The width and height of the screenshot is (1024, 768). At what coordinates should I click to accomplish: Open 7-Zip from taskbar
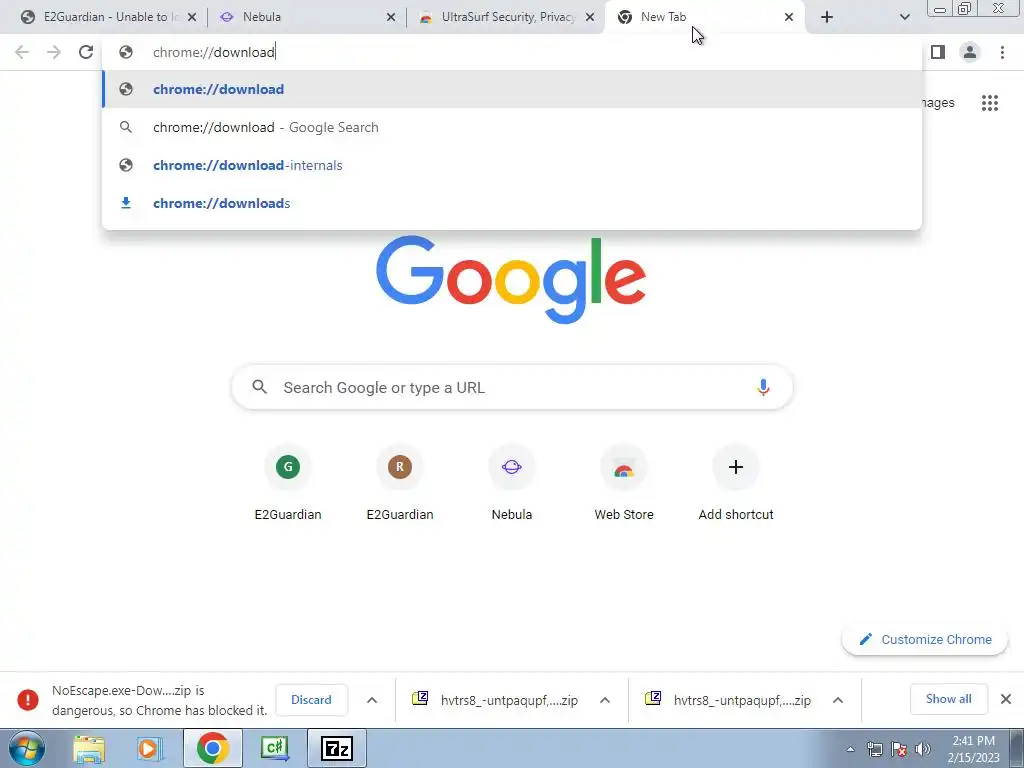click(337, 748)
